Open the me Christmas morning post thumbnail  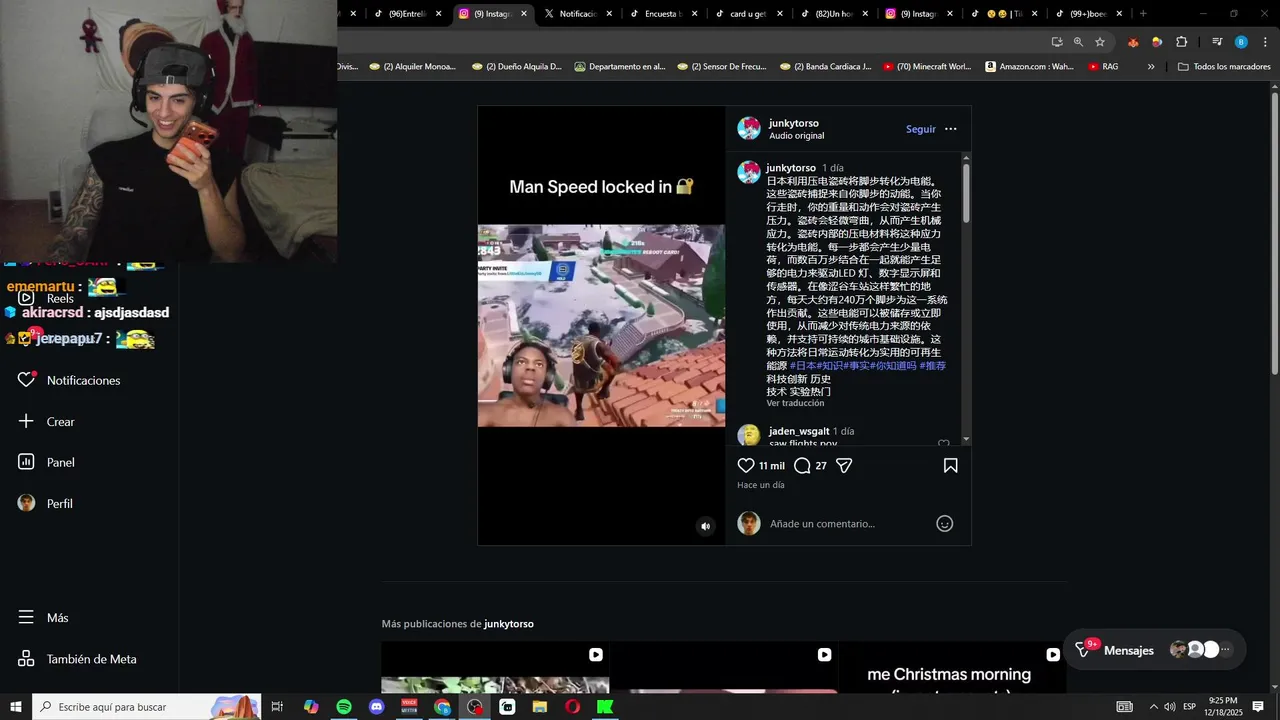coord(951,668)
